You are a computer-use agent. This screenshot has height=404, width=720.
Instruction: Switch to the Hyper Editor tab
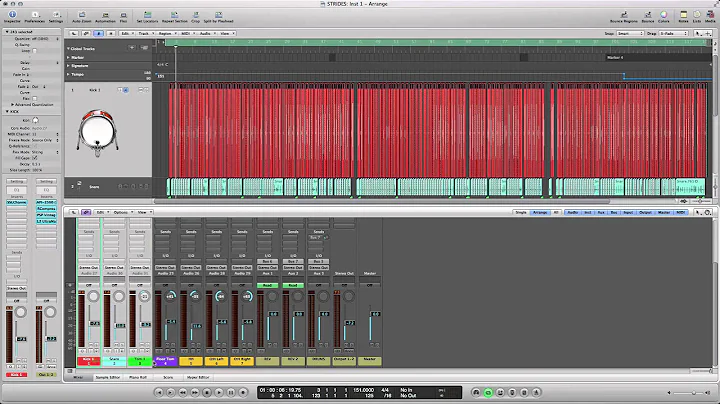pyautogui.click(x=198, y=377)
